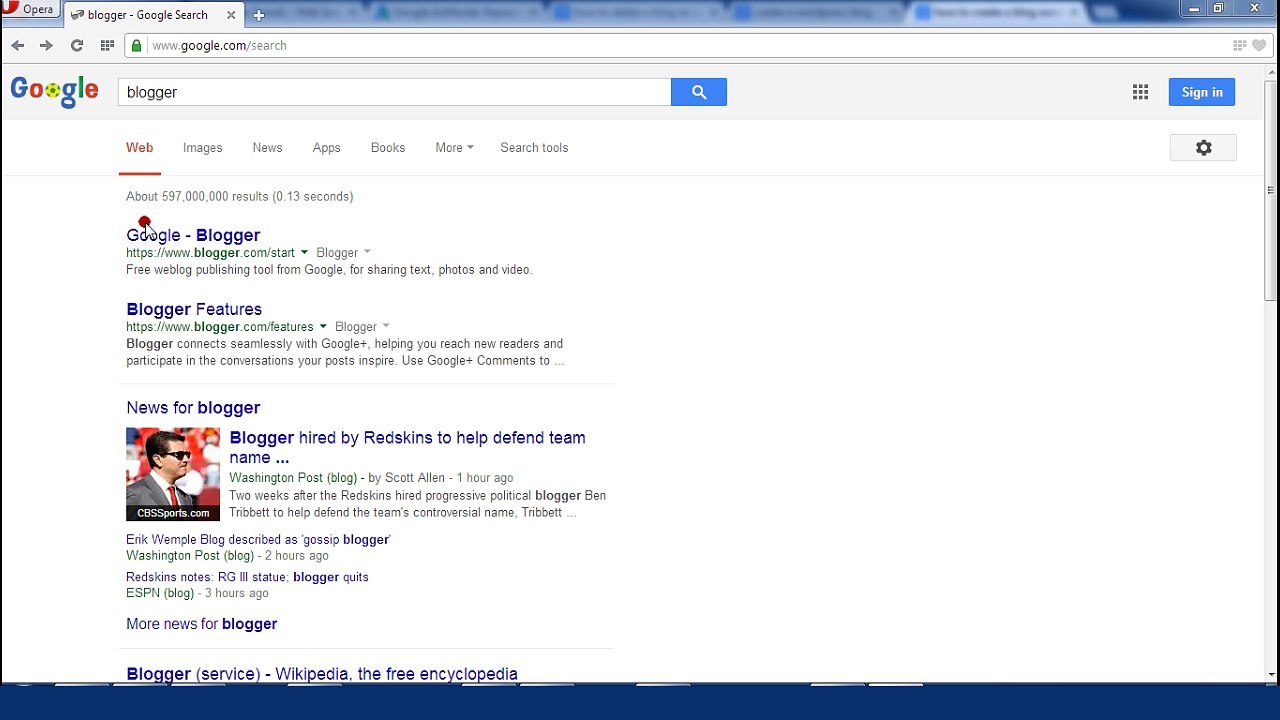Open the 'News for blogger' heading link

click(193, 408)
